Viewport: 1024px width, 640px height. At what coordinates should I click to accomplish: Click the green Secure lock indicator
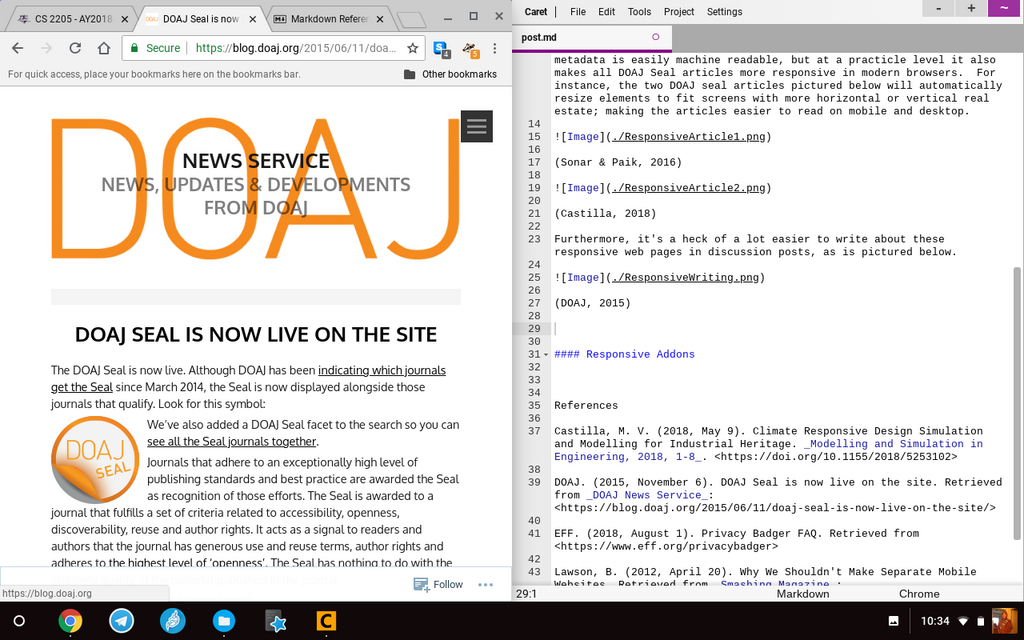pyautogui.click(x=155, y=48)
